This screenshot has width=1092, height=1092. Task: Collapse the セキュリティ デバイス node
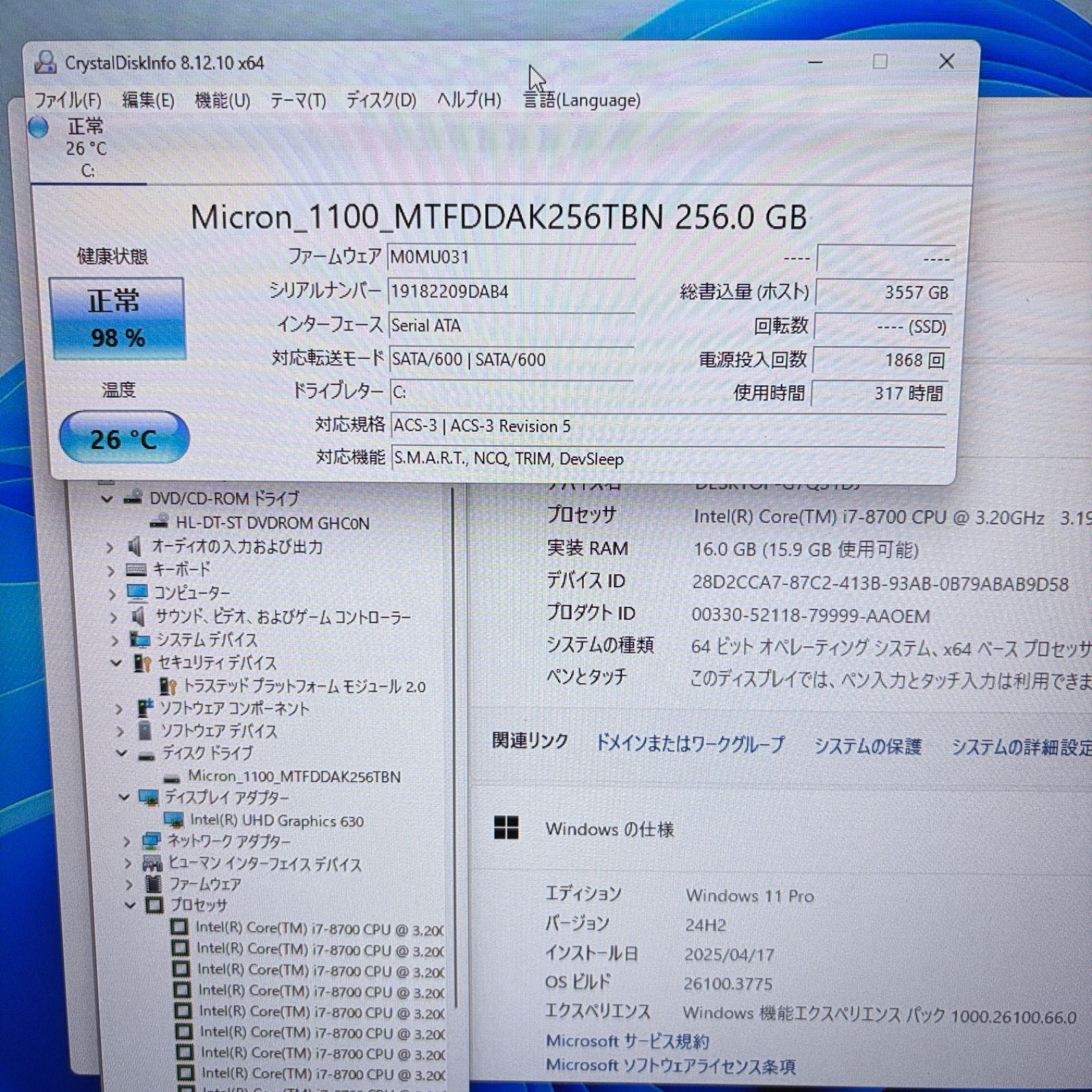coord(117,663)
